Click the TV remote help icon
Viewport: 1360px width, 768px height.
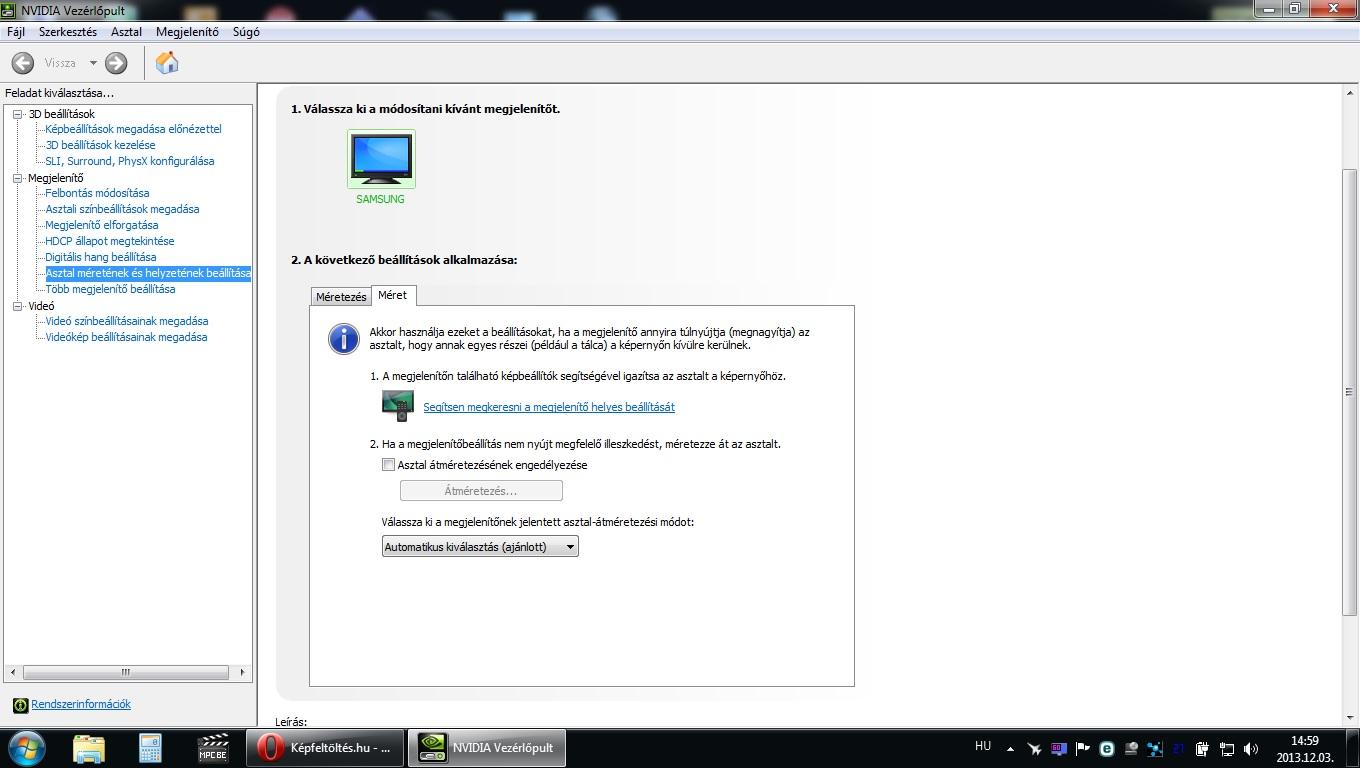(x=397, y=406)
